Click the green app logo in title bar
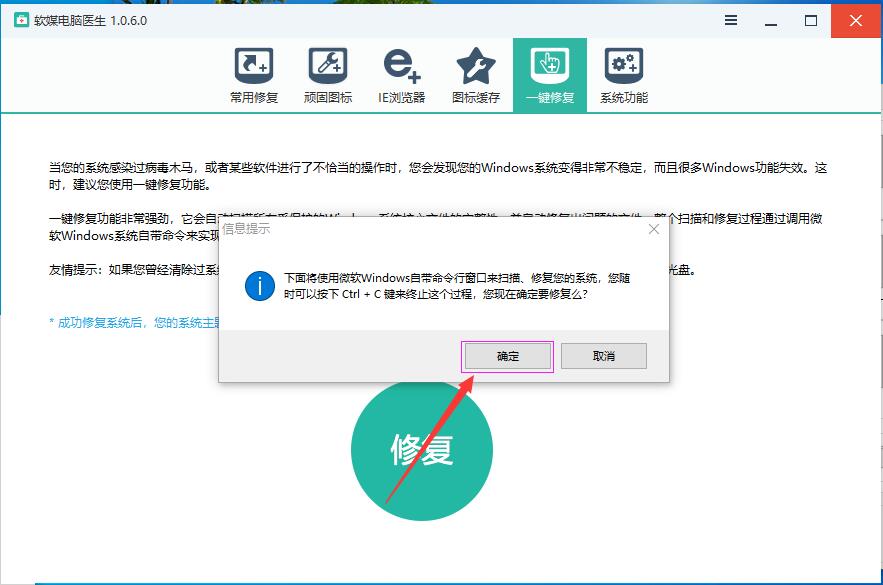883x585 pixels. click(x=19, y=20)
